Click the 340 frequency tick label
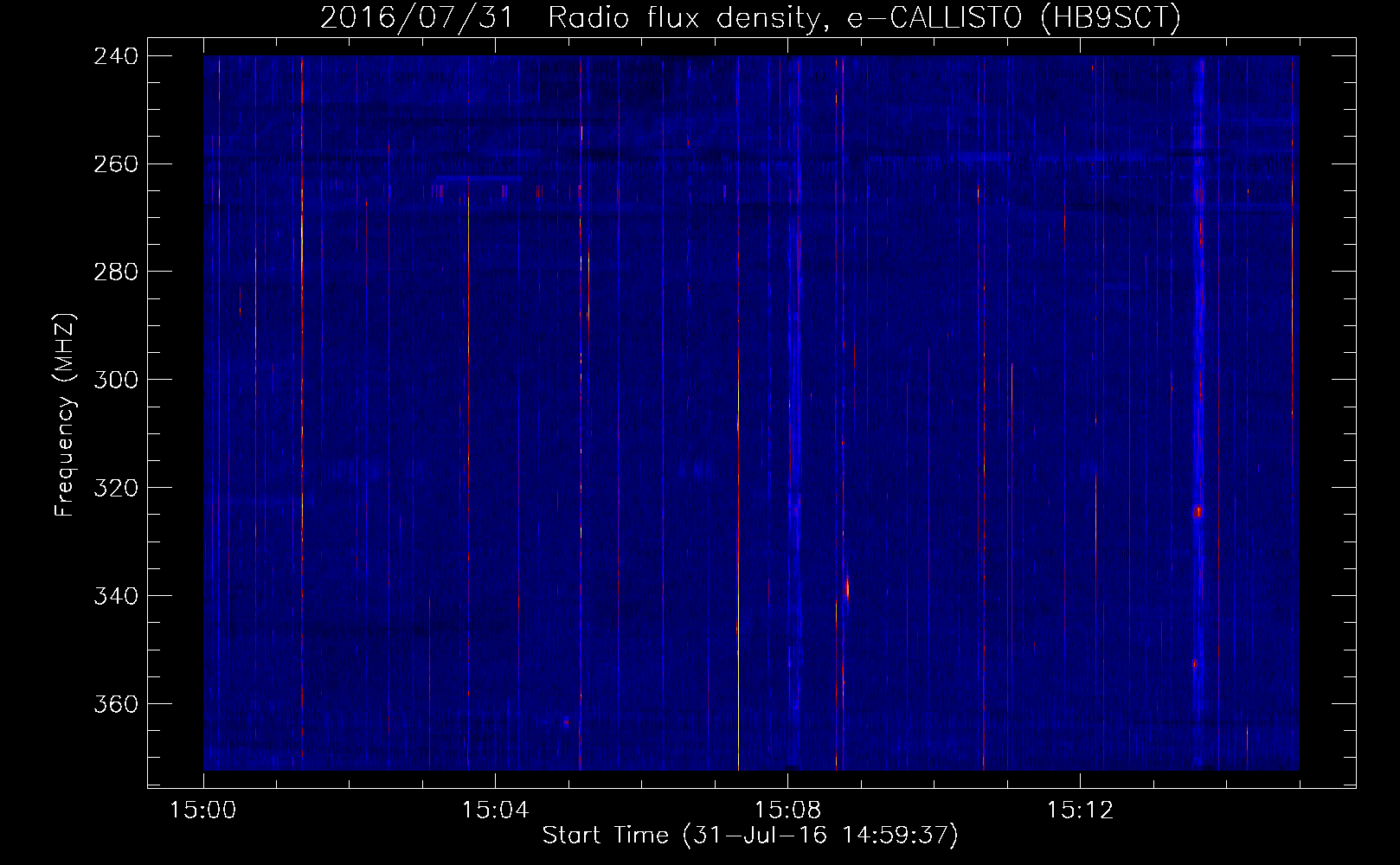Viewport: 1400px width, 865px height. tap(115, 597)
